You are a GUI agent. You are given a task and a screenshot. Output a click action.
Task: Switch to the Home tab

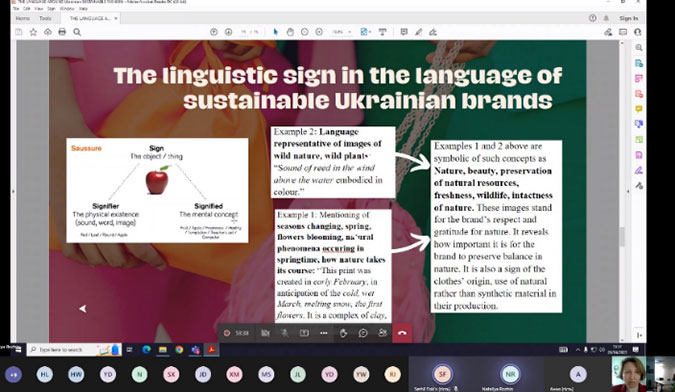(22, 18)
